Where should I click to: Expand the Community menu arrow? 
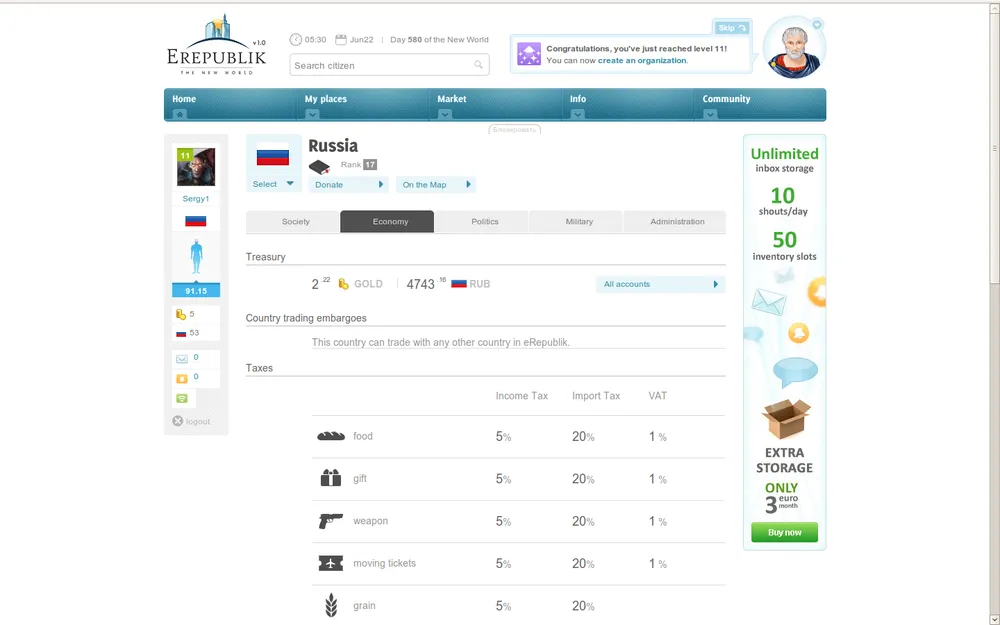(x=710, y=114)
